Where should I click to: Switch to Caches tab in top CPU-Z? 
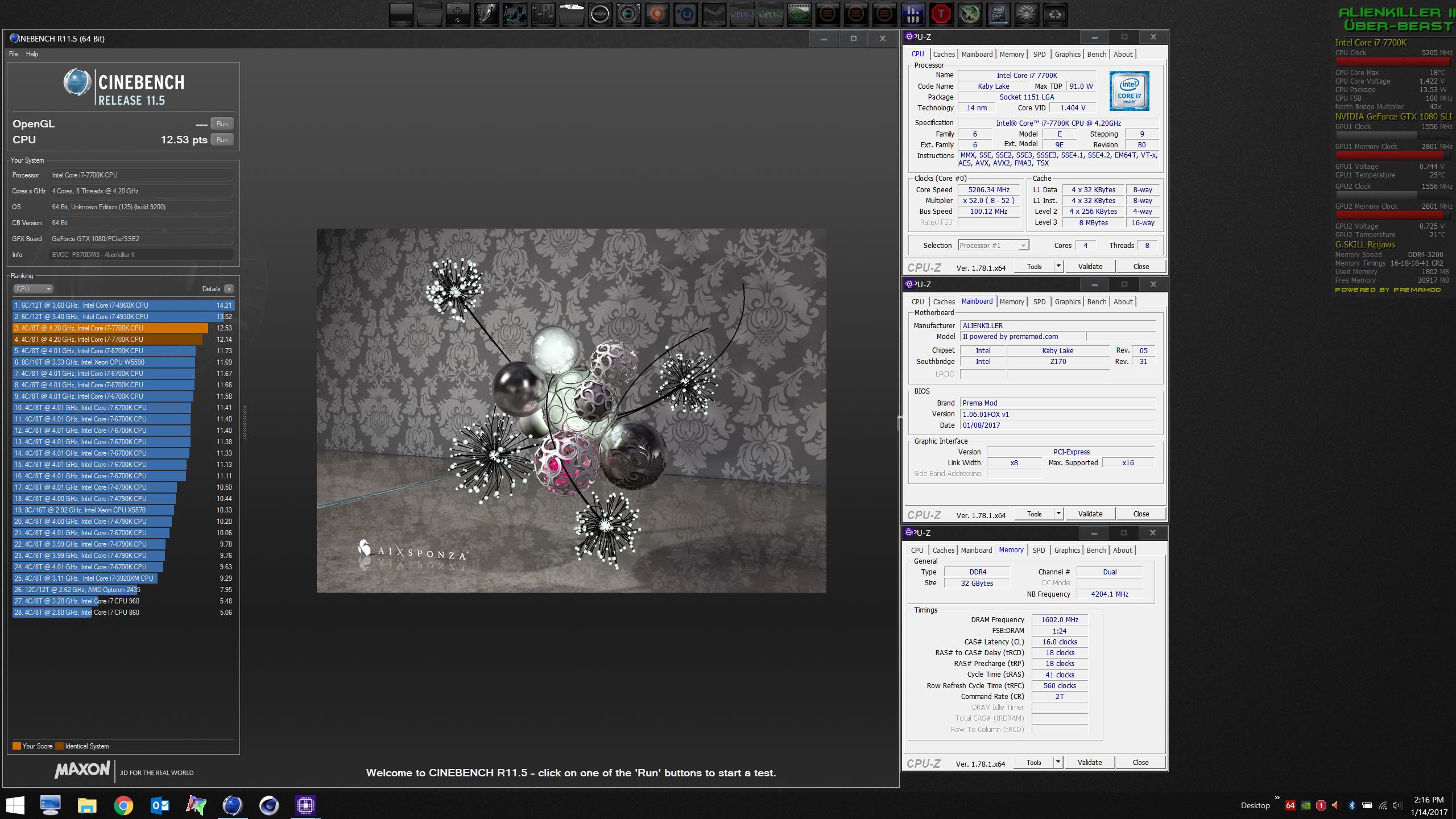click(944, 55)
